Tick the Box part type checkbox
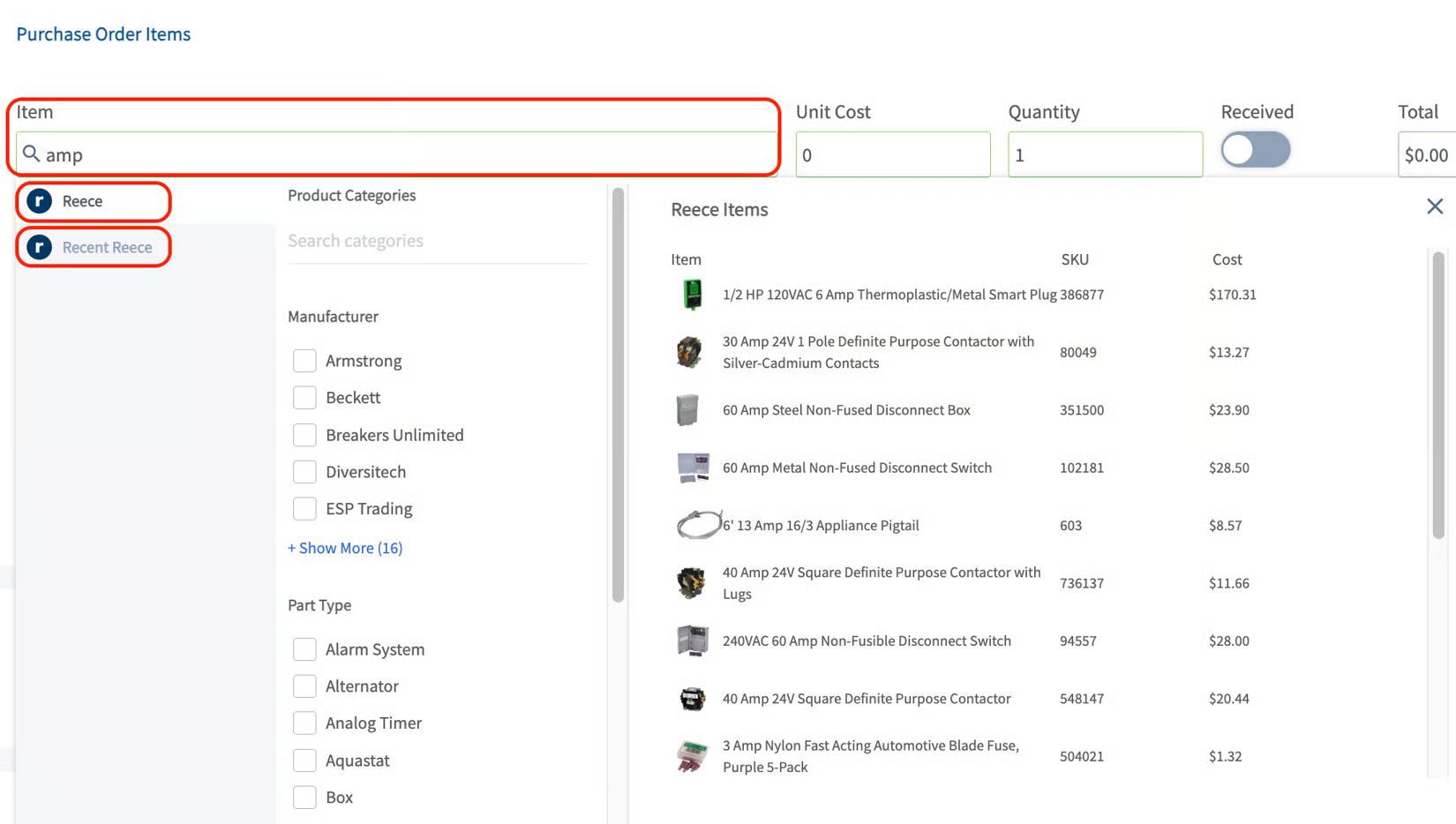 (304, 798)
